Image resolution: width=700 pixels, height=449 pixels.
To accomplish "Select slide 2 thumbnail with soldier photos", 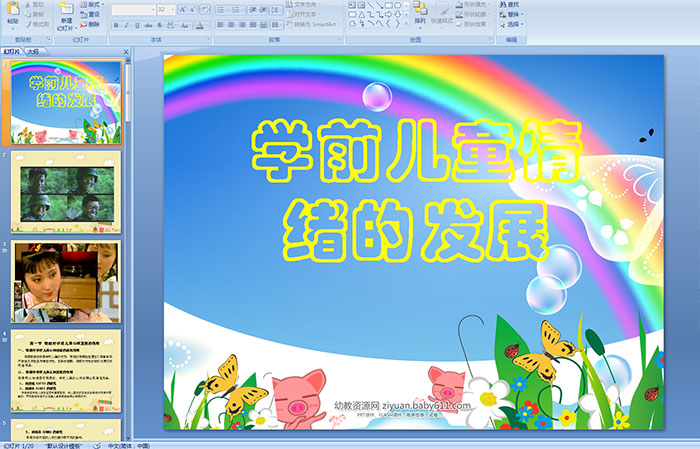I will (x=66, y=192).
